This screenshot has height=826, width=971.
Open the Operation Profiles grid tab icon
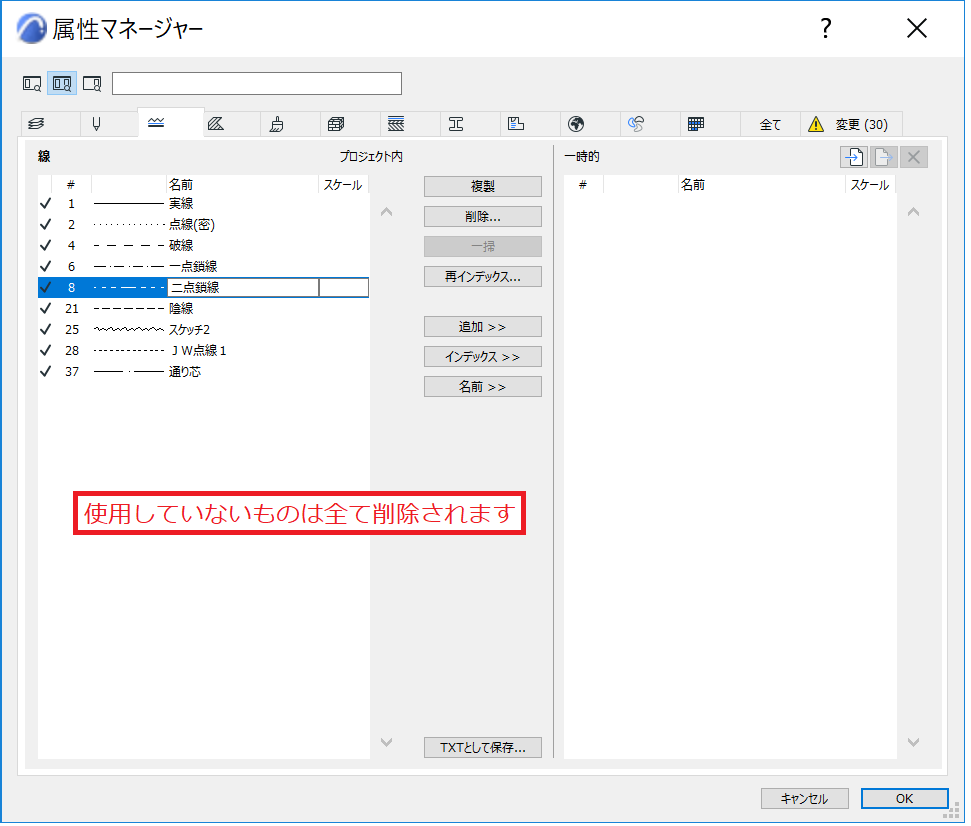pos(696,124)
